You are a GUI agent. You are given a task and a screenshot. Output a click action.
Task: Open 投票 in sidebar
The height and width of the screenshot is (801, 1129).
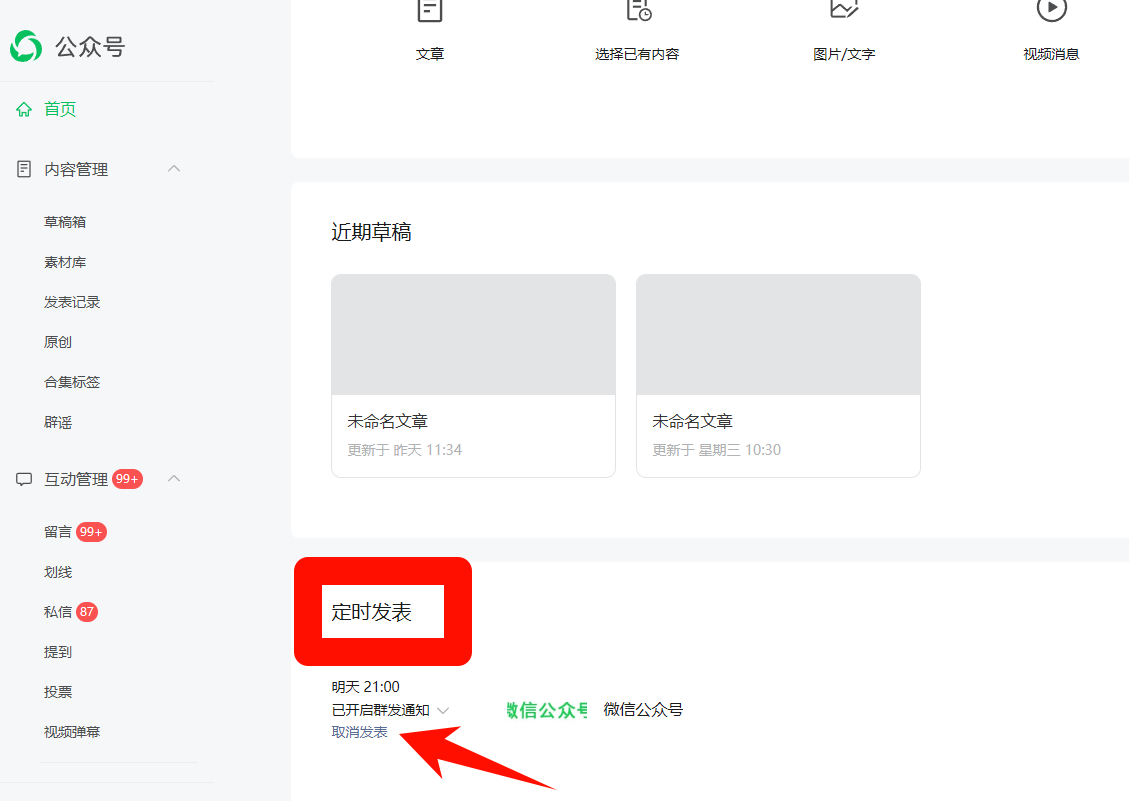(x=58, y=692)
